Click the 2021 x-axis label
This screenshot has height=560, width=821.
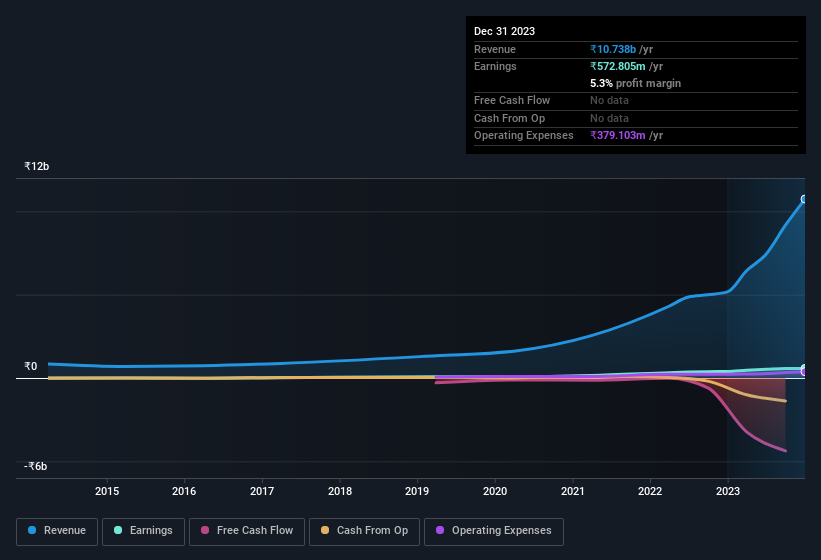point(573,491)
